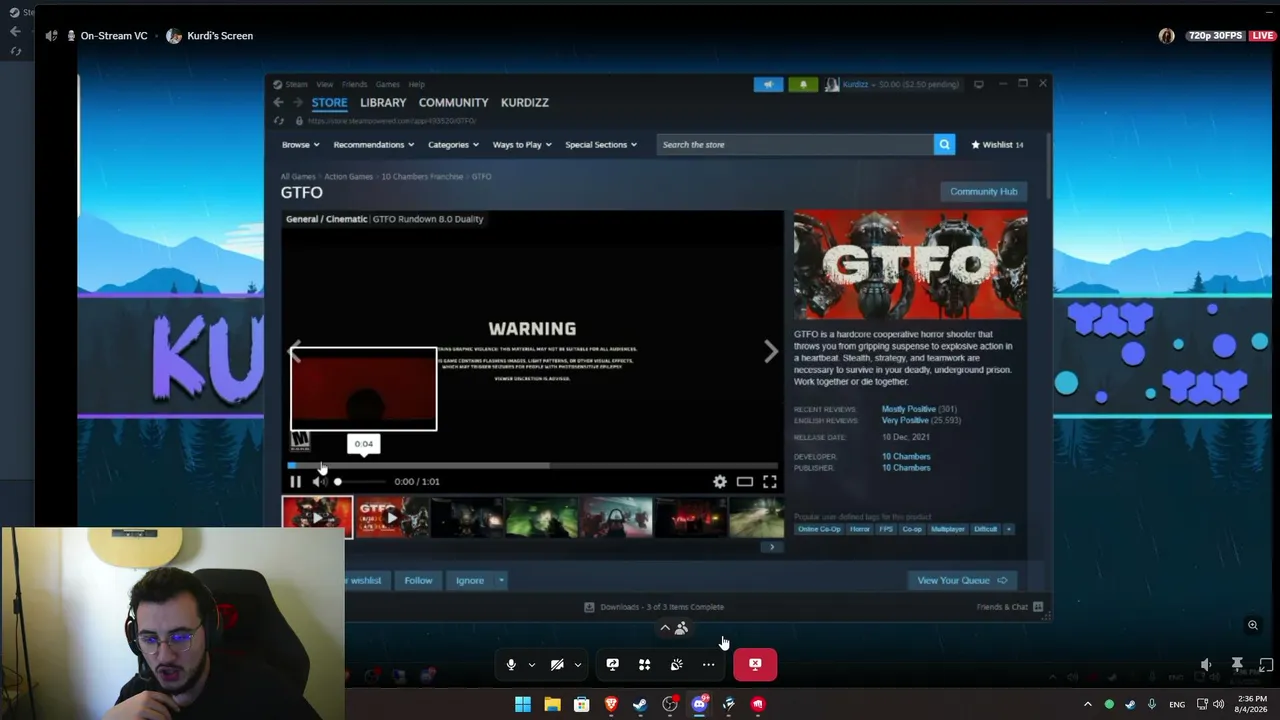The height and width of the screenshot is (720, 1280).
Task: Open Windows Start menu
Action: pos(523,704)
